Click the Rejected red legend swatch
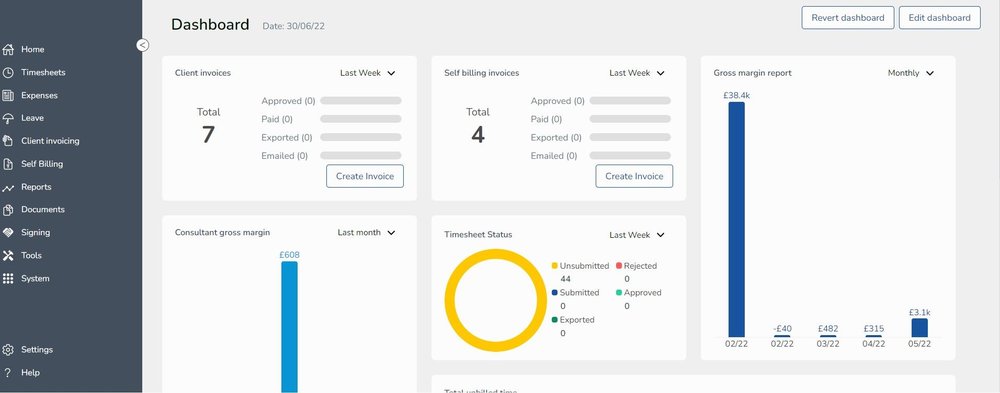This screenshot has width=1000, height=393. pos(619,266)
